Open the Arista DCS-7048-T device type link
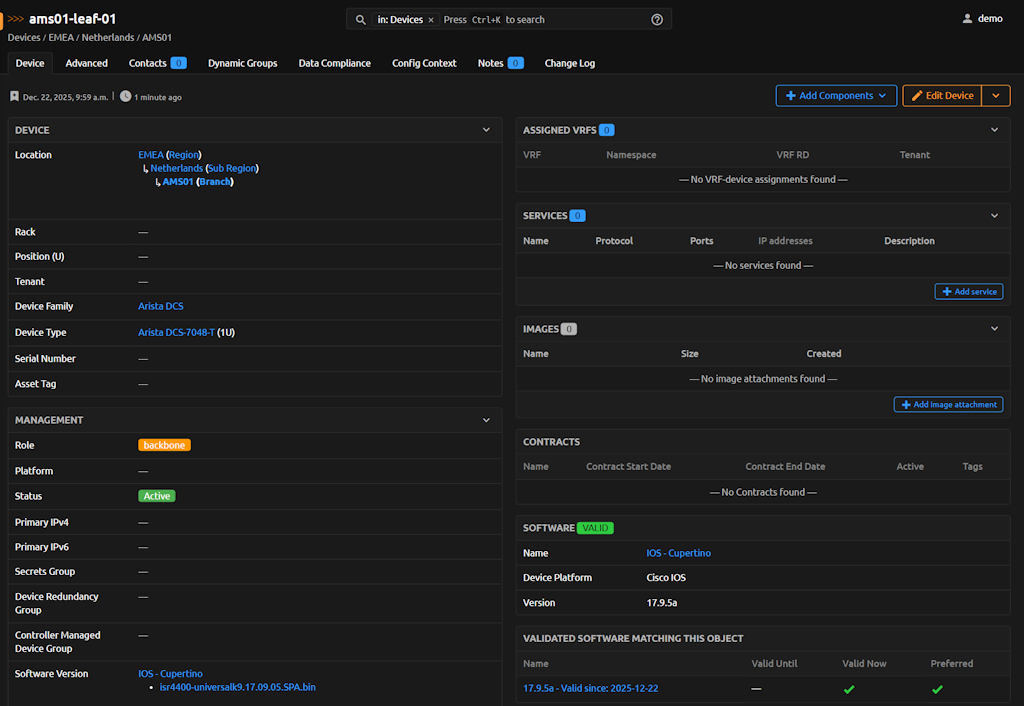Image resolution: width=1024 pixels, height=706 pixels. 176,333
